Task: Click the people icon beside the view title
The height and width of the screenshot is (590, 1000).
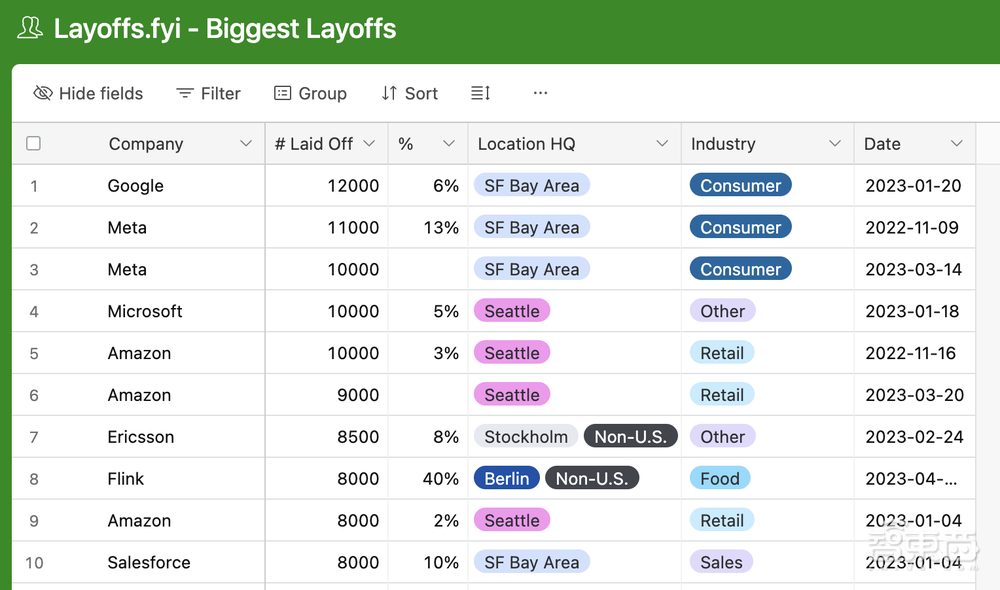Action: (30, 29)
